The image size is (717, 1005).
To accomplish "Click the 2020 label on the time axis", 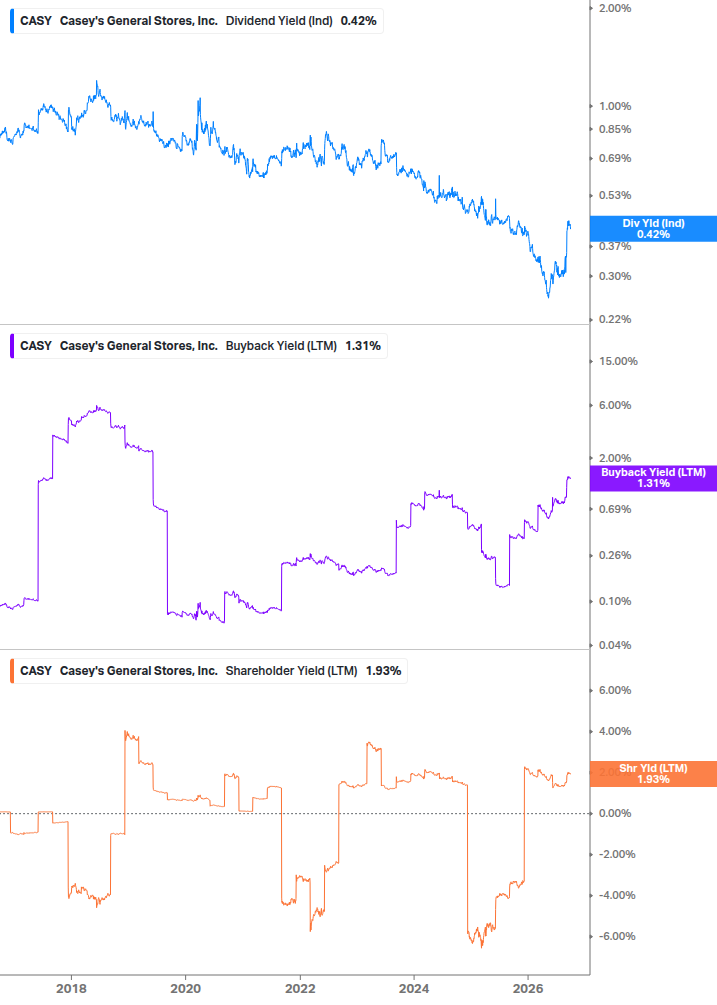I will click(x=186, y=989).
